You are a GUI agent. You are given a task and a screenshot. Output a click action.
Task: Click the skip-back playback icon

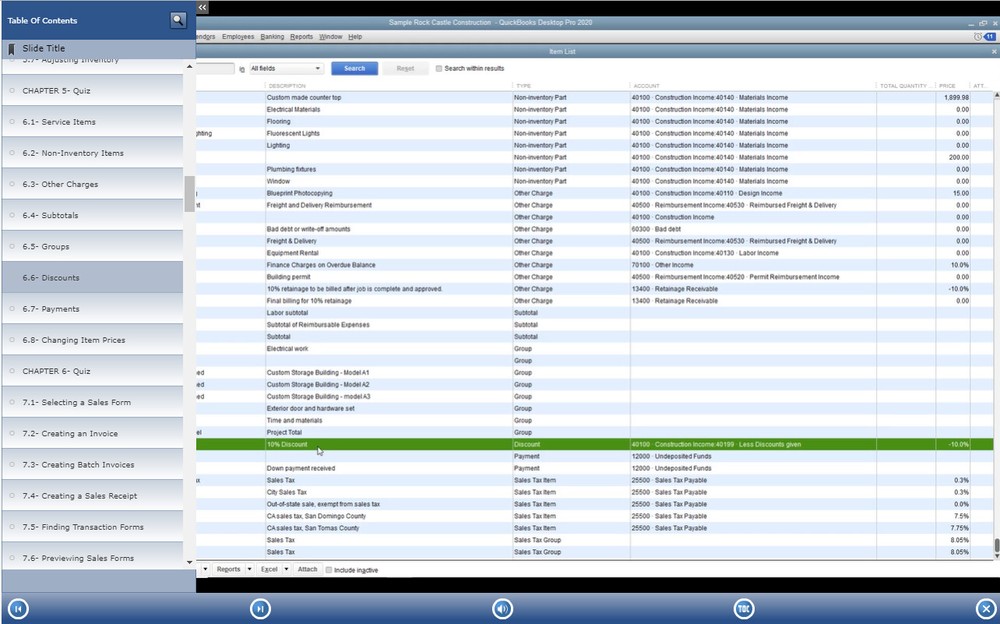(x=17, y=607)
